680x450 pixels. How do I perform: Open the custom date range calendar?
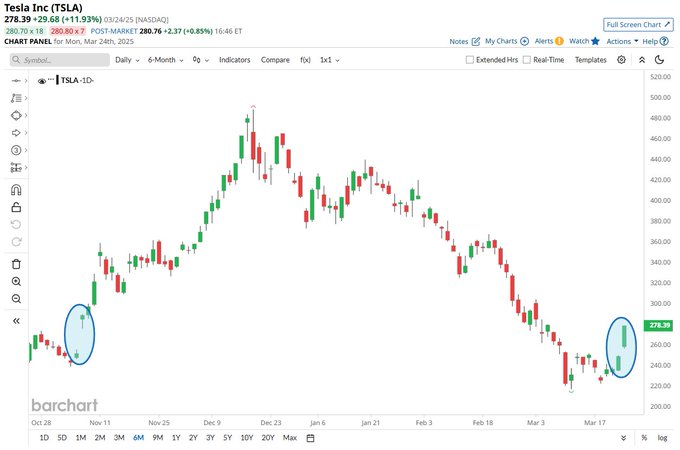coord(311,438)
